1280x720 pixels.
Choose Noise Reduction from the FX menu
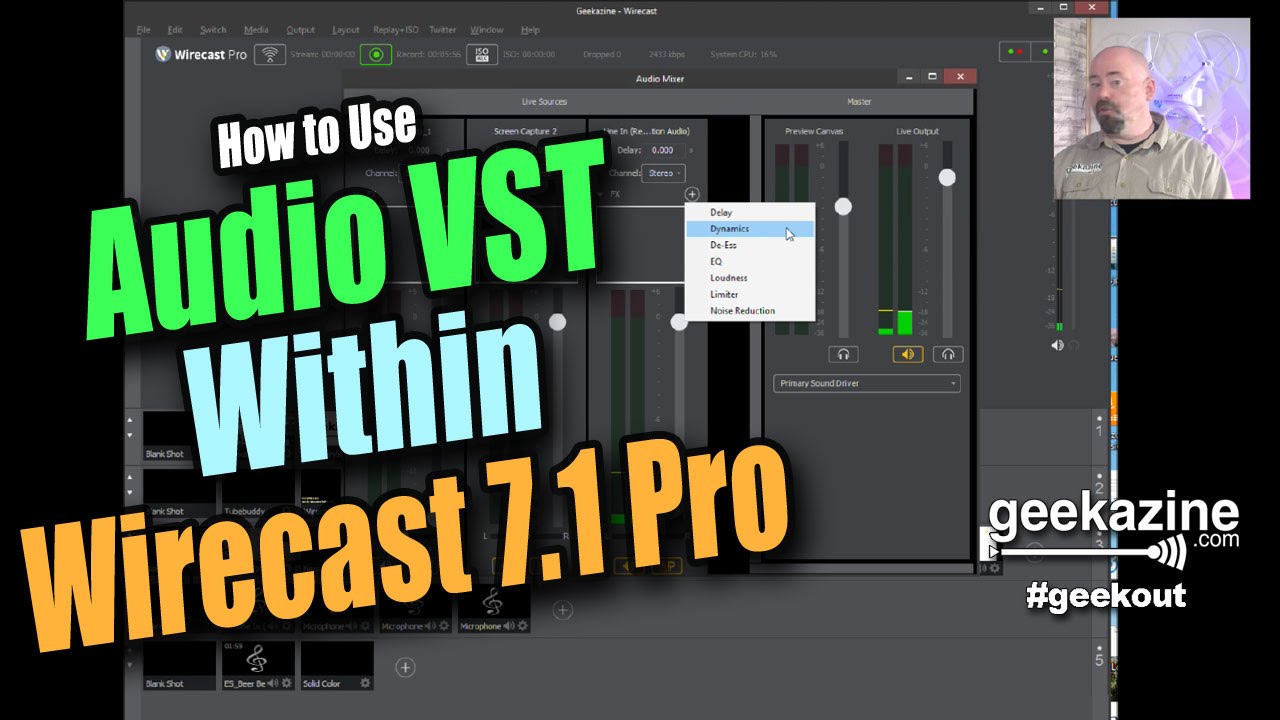click(x=749, y=311)
